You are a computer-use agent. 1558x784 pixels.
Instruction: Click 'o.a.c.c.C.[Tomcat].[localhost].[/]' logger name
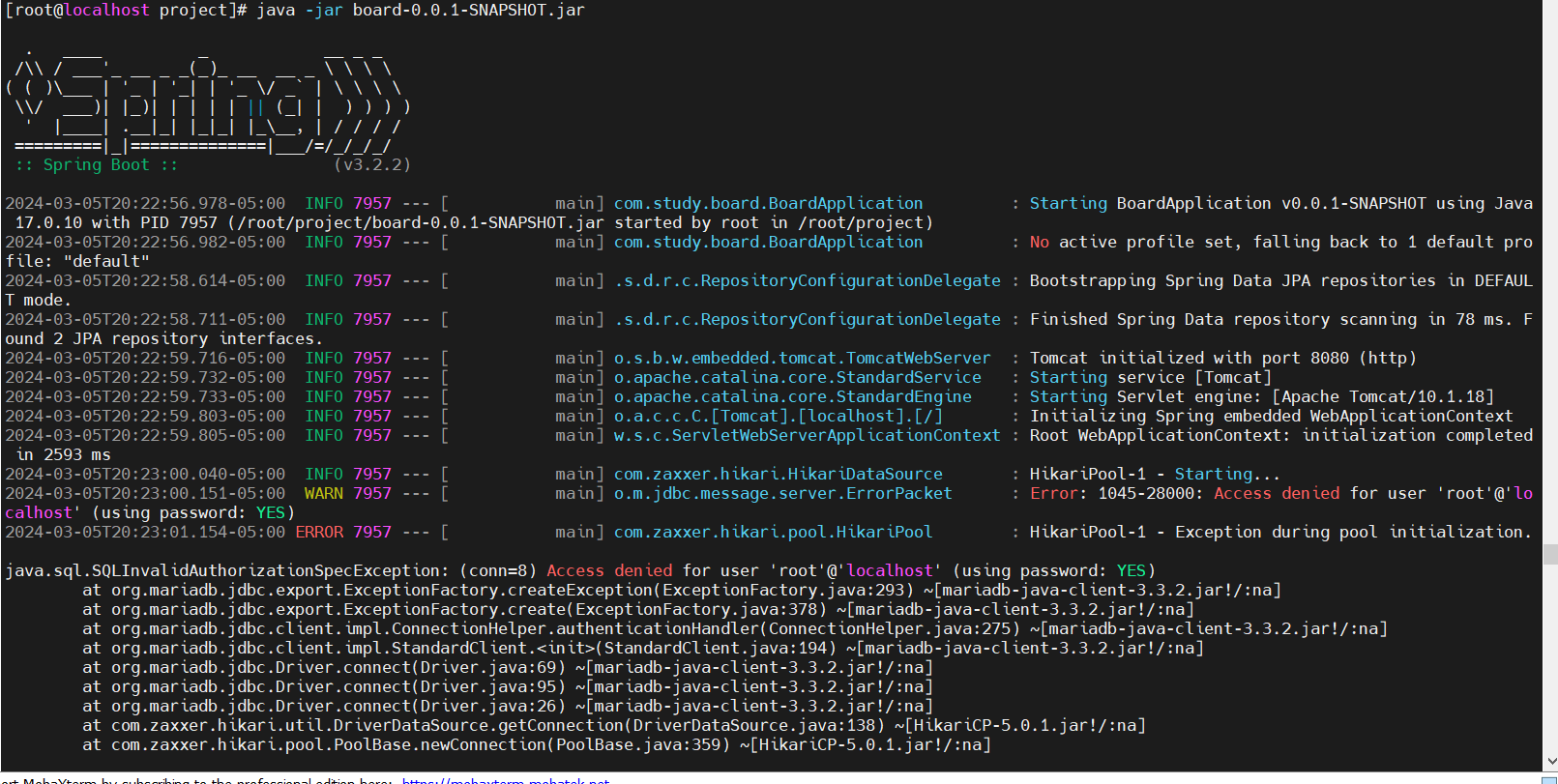tap(779, 417)
